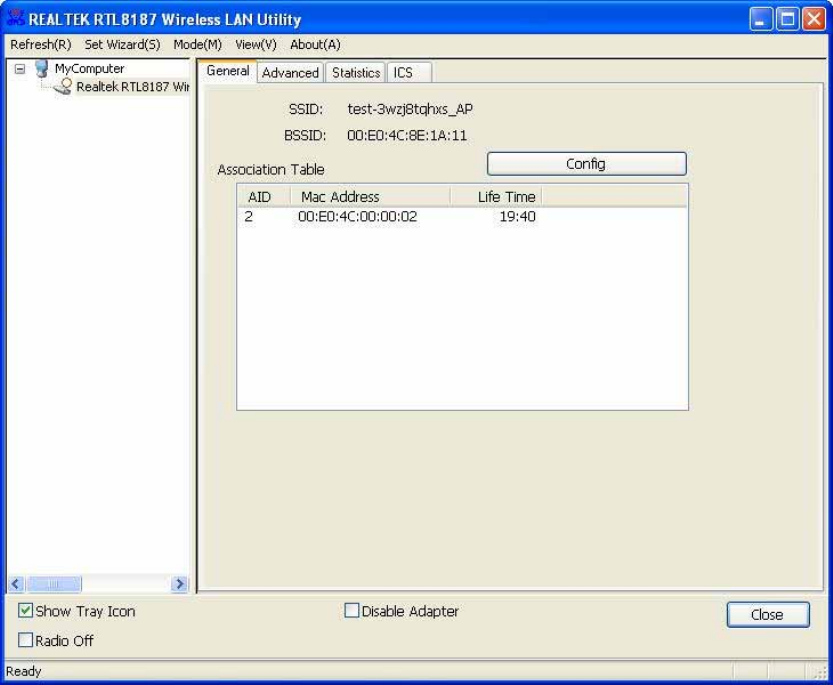Viewport: 833px width, 685px height.
Task: Switch to the ICS tab
Action: [409, 73]
